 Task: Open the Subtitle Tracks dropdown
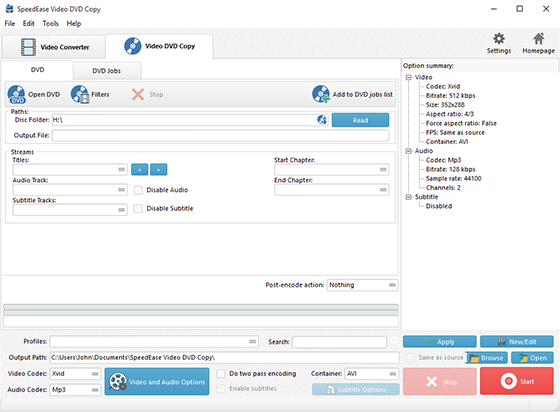click(x=70, y=210)
